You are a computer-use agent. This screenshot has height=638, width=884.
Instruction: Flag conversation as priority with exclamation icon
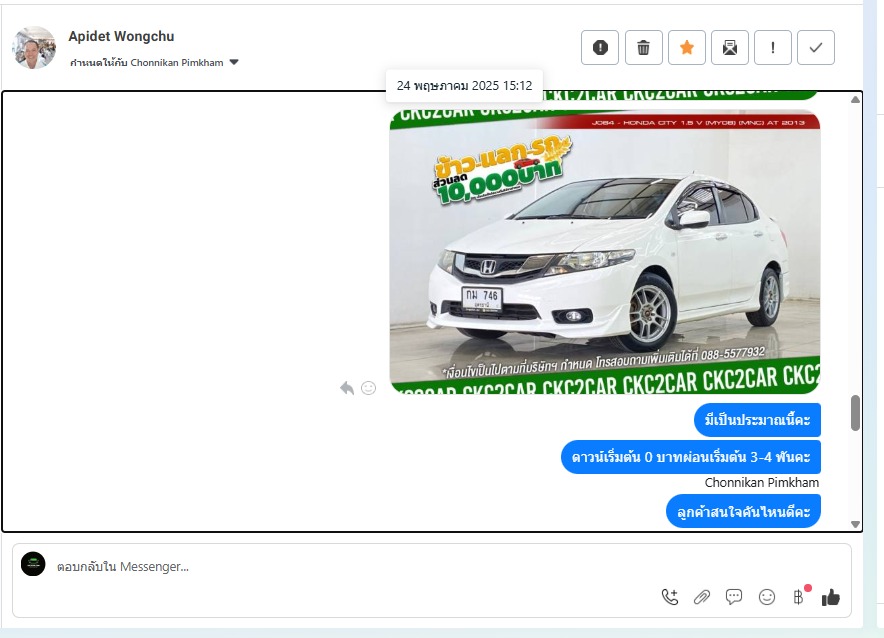pyautogui.click(x=773, y=47)
